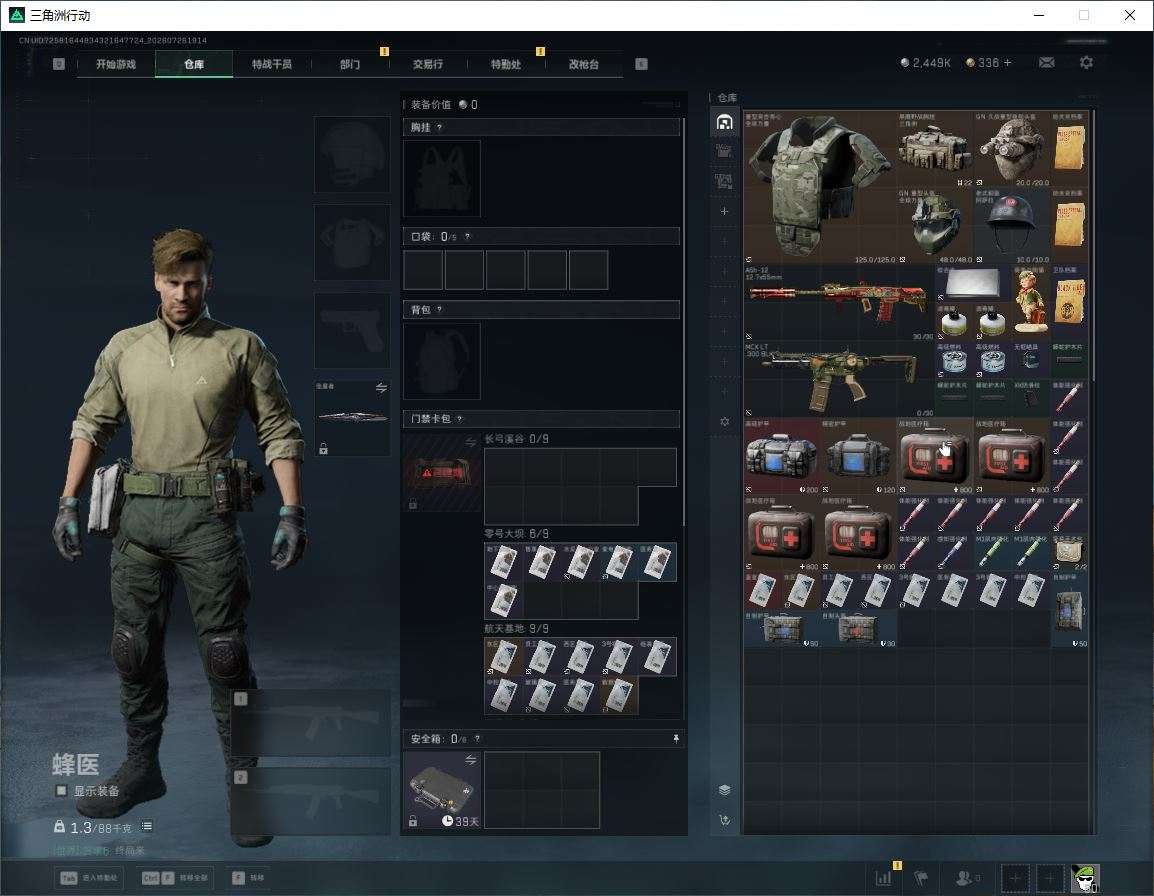This screenshot has width=1154, height=896.
Task: Enable the 显示装备 checkbox
Action: coord(62,791)
